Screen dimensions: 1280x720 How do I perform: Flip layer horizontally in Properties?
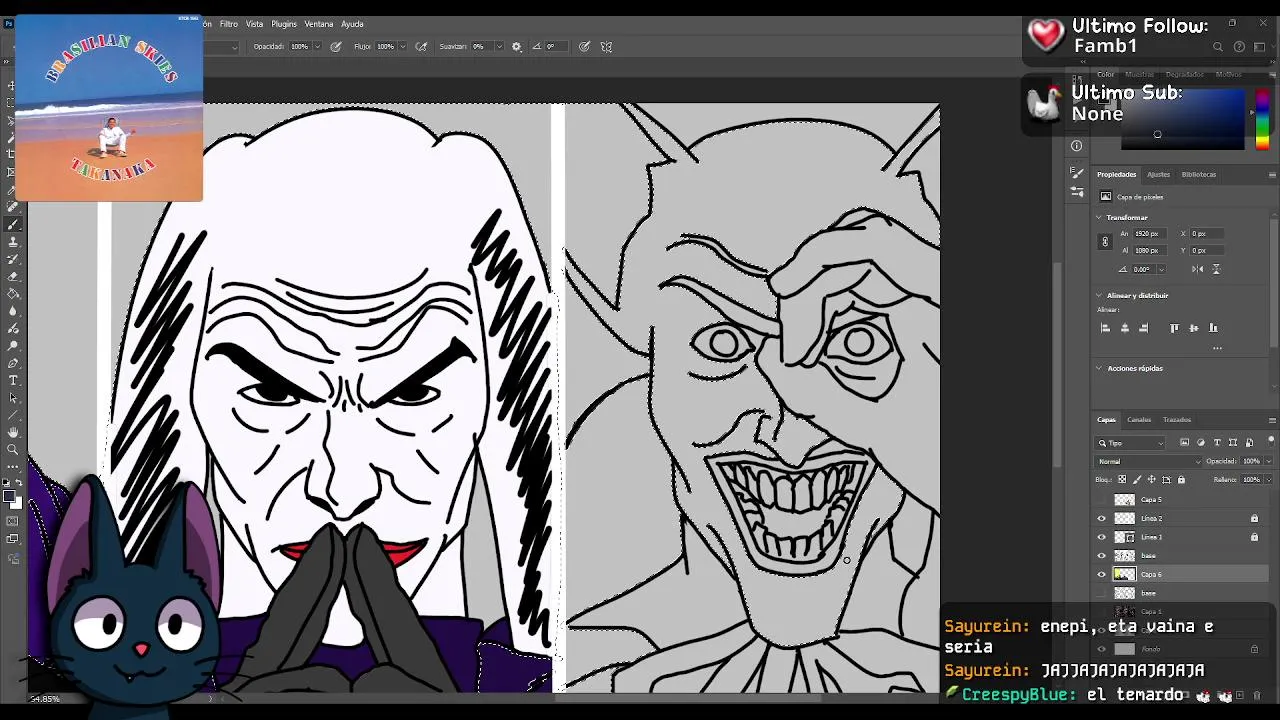coord(1198,269)
